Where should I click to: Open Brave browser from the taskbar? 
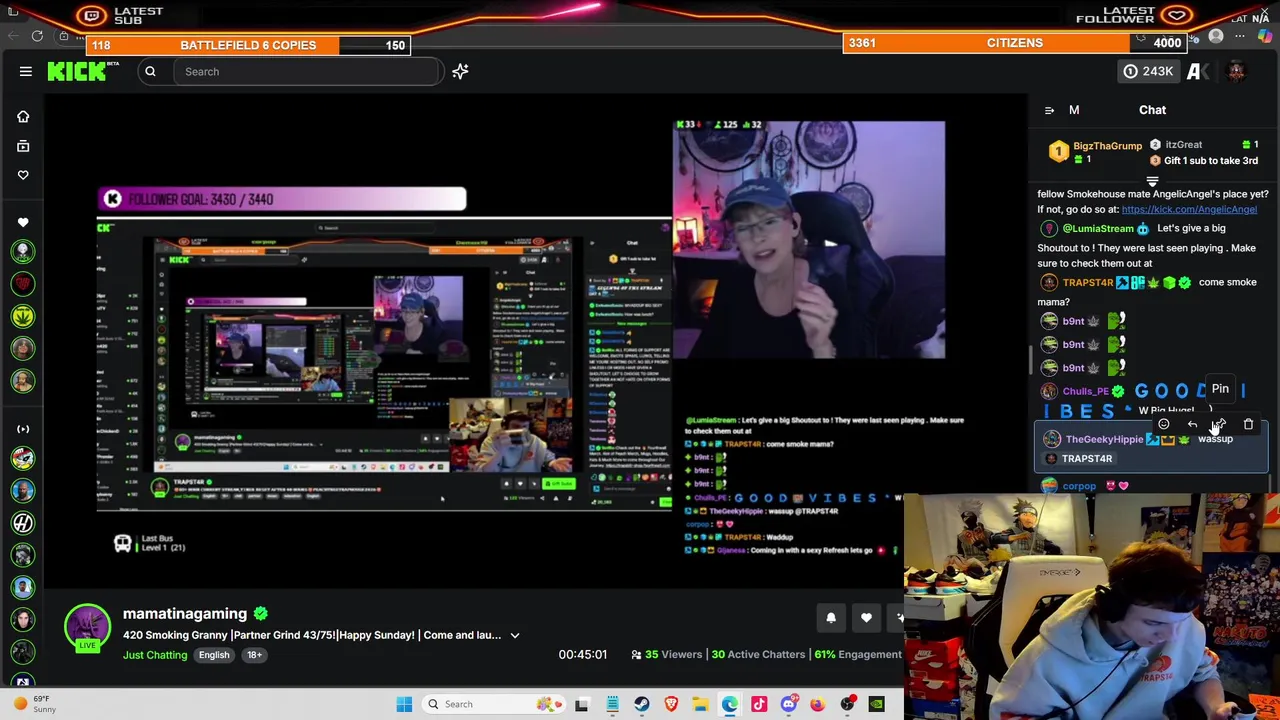[671, 704]
